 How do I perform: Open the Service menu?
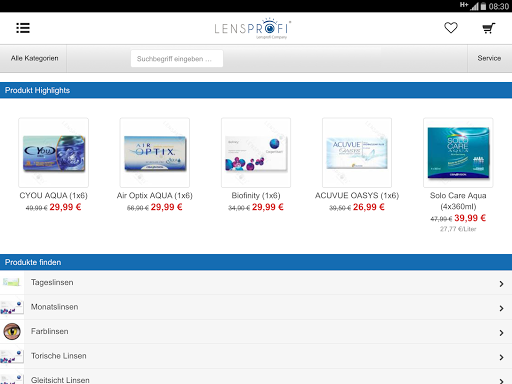(x=489, y=58)
